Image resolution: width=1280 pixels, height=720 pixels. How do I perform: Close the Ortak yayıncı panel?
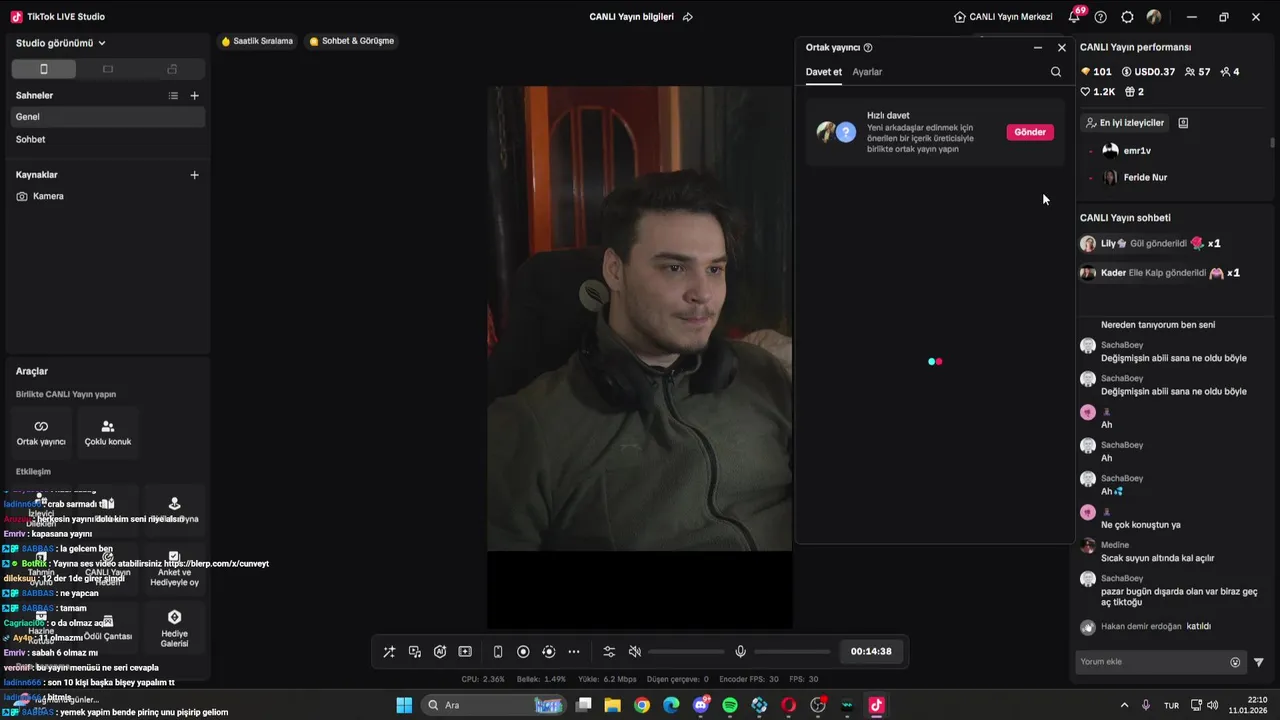click(1062, 48)
